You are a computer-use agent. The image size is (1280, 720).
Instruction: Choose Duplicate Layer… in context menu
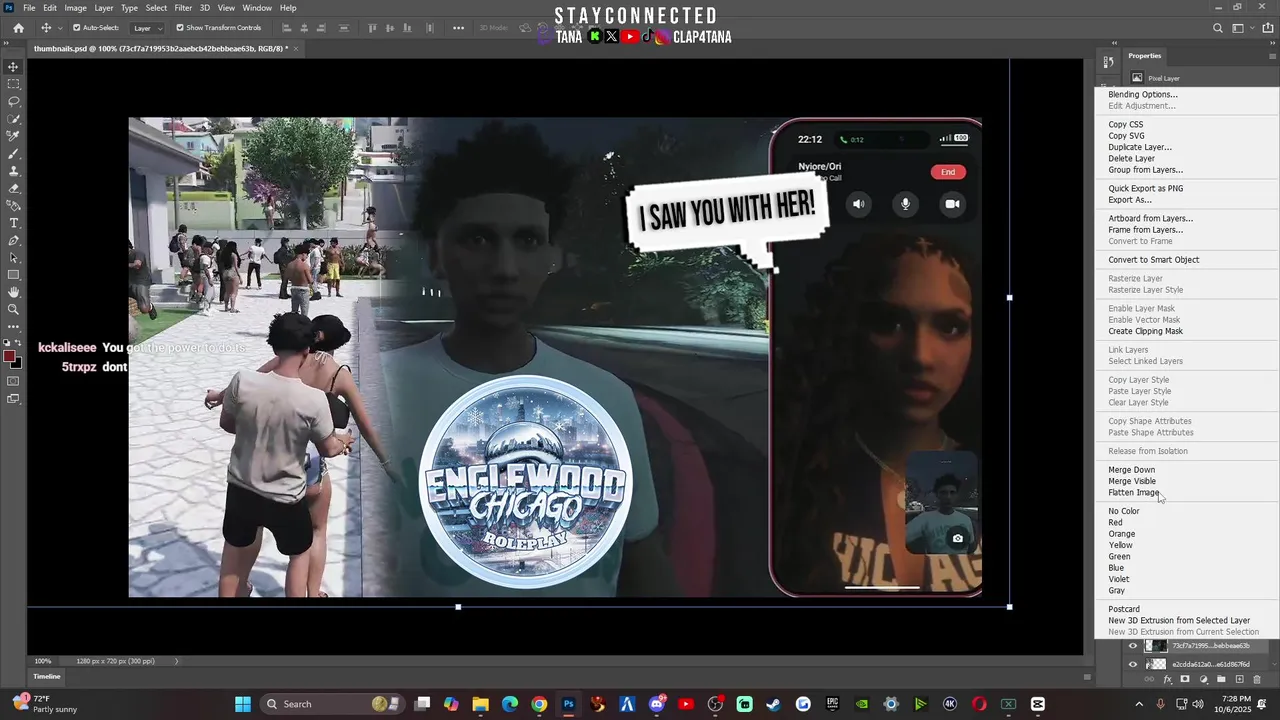click(1140, 147)
